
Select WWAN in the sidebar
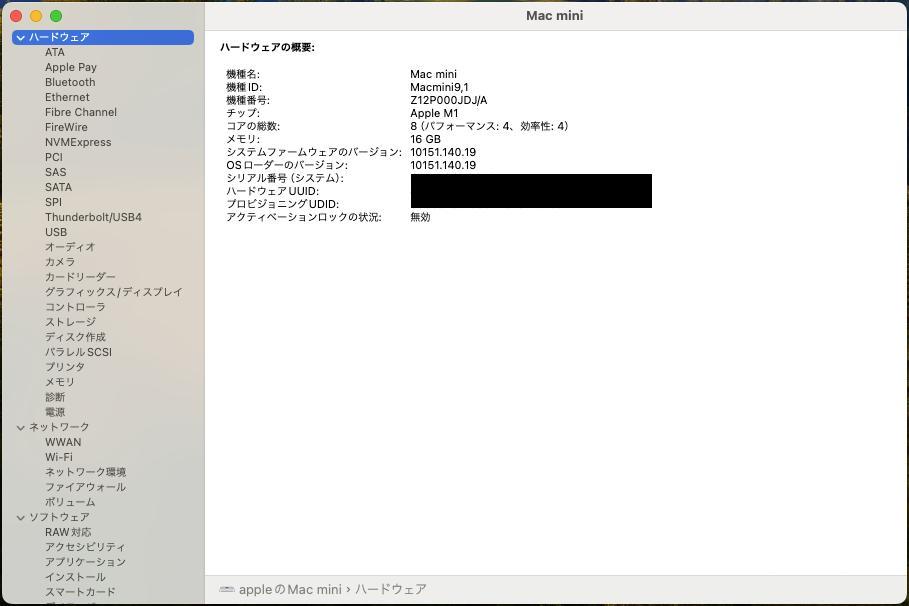click(x=63, y=442)
